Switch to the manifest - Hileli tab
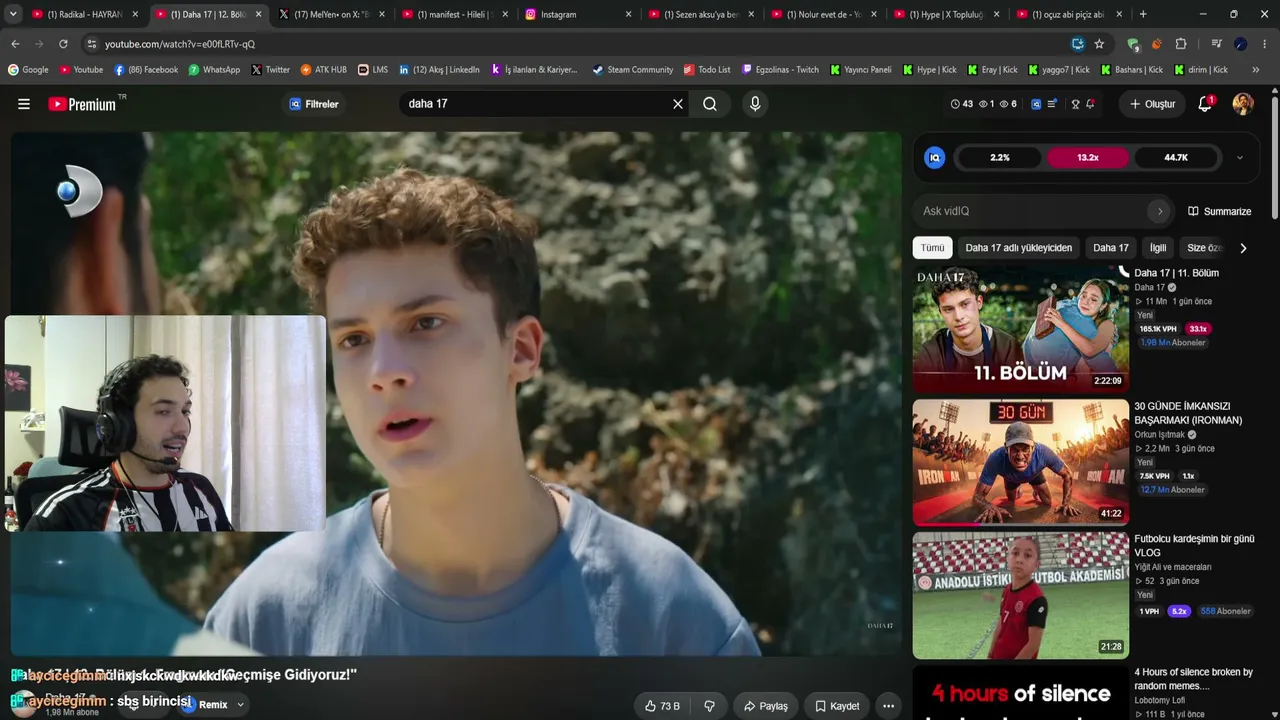 pos(456,14)
